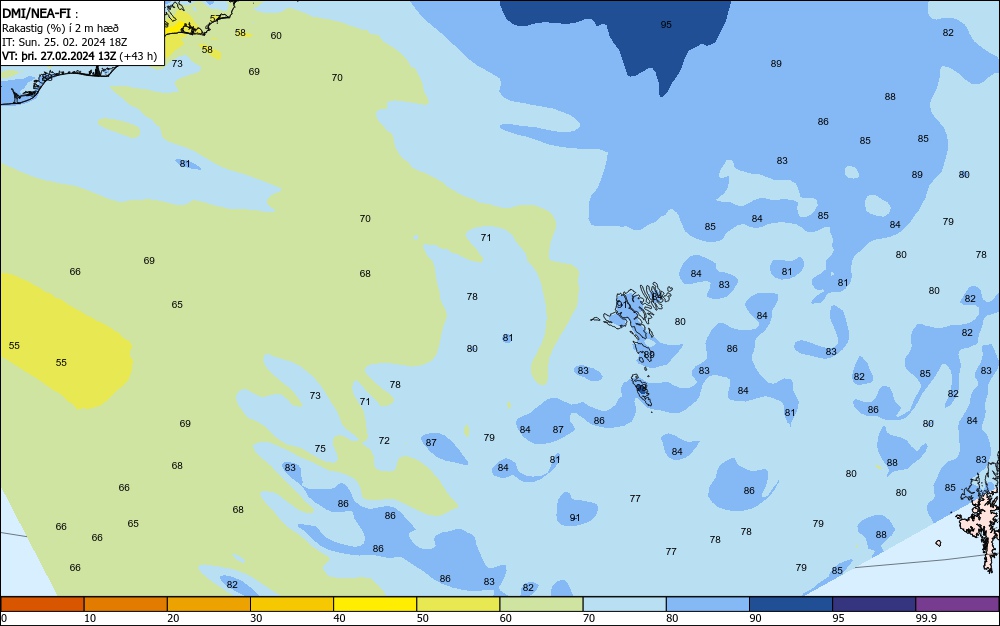Choose the gold 30–40 legend color band
This screenshot has height=626, width=1000.
[x=291, y=604]
